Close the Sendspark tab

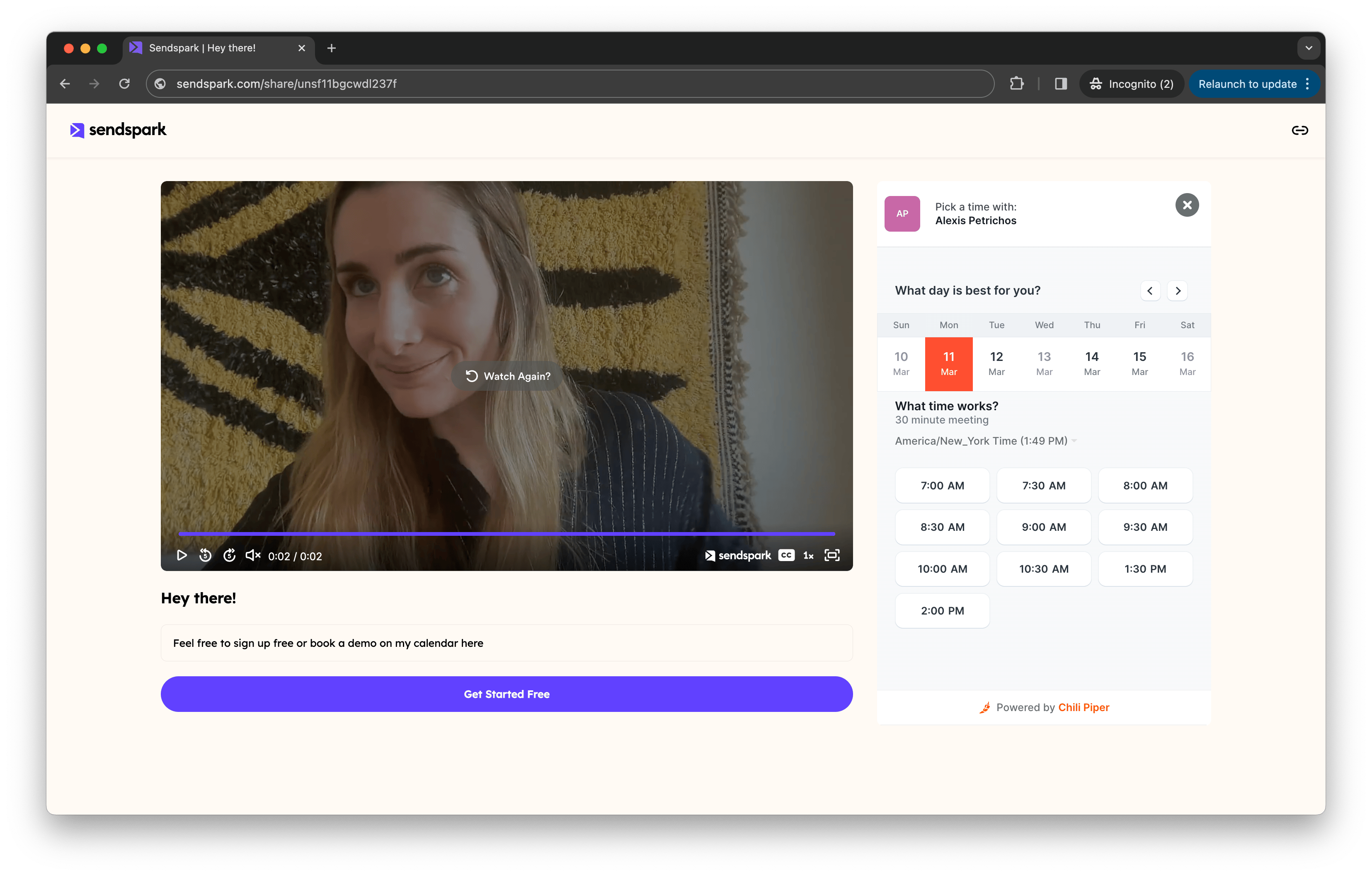[302, 48]
